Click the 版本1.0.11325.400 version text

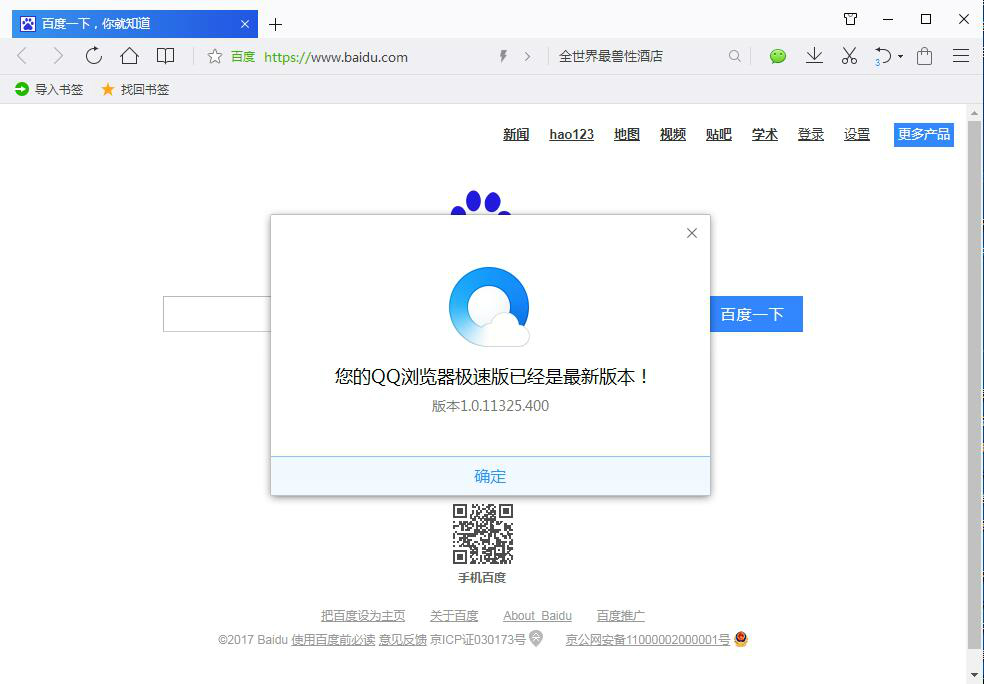[490, 406]
